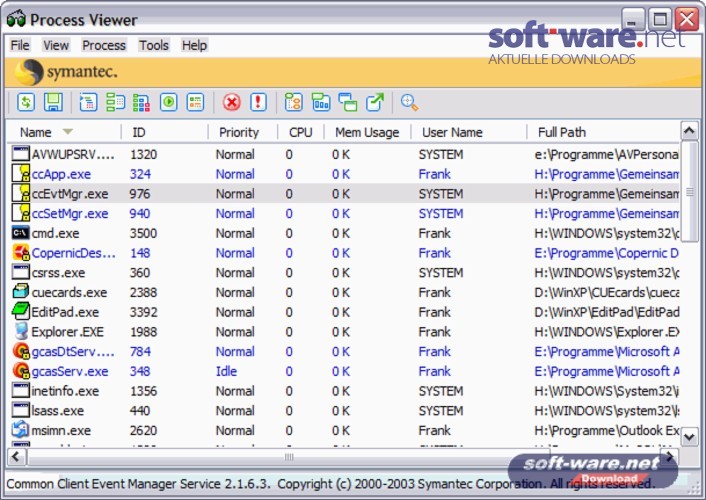The width and height of the screenshot is (706, 500).
Task: Click the D:\WinXP\CUEcards path cell
Action: point(606,292)
